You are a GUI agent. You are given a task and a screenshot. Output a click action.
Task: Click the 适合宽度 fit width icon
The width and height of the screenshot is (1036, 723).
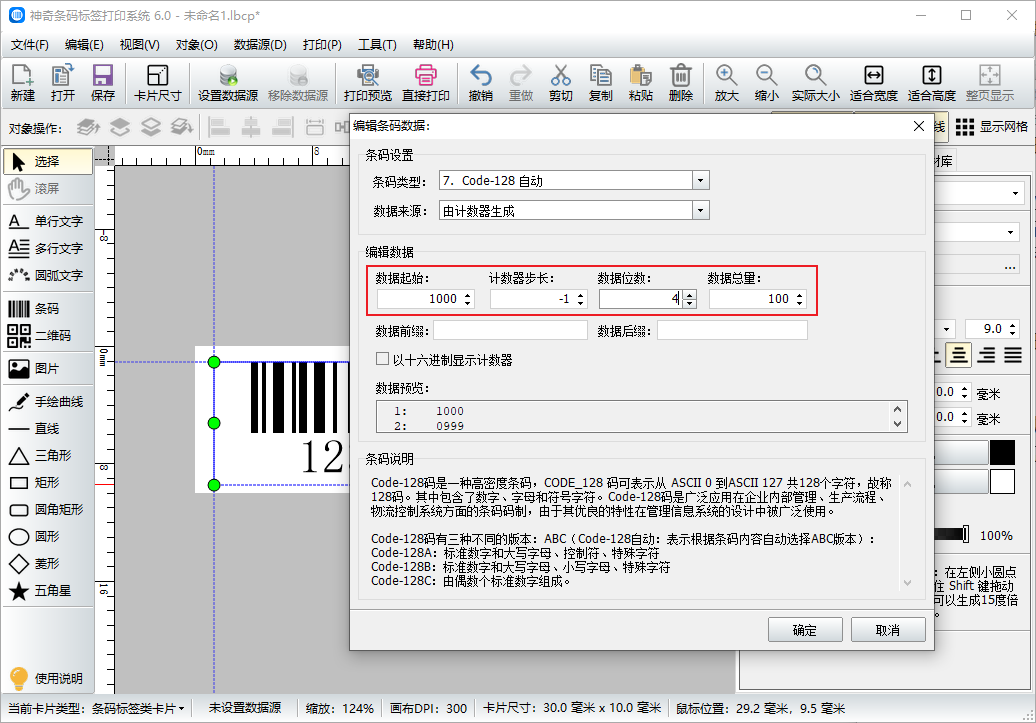click(x=873, y=83)
